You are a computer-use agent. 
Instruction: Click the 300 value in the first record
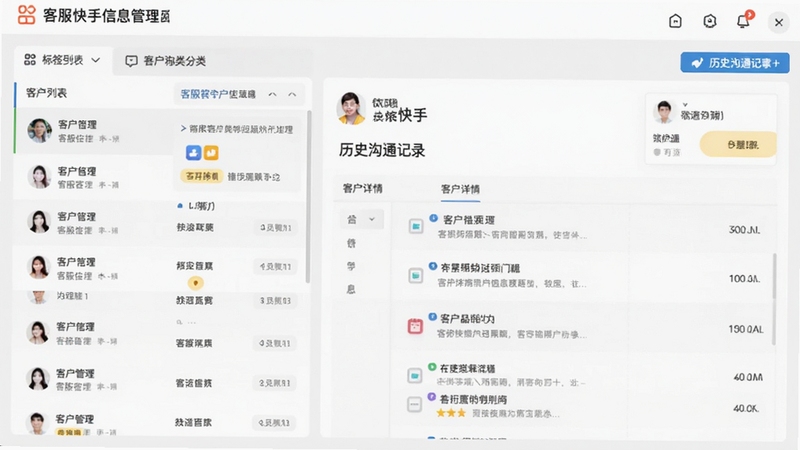(744, 230)
